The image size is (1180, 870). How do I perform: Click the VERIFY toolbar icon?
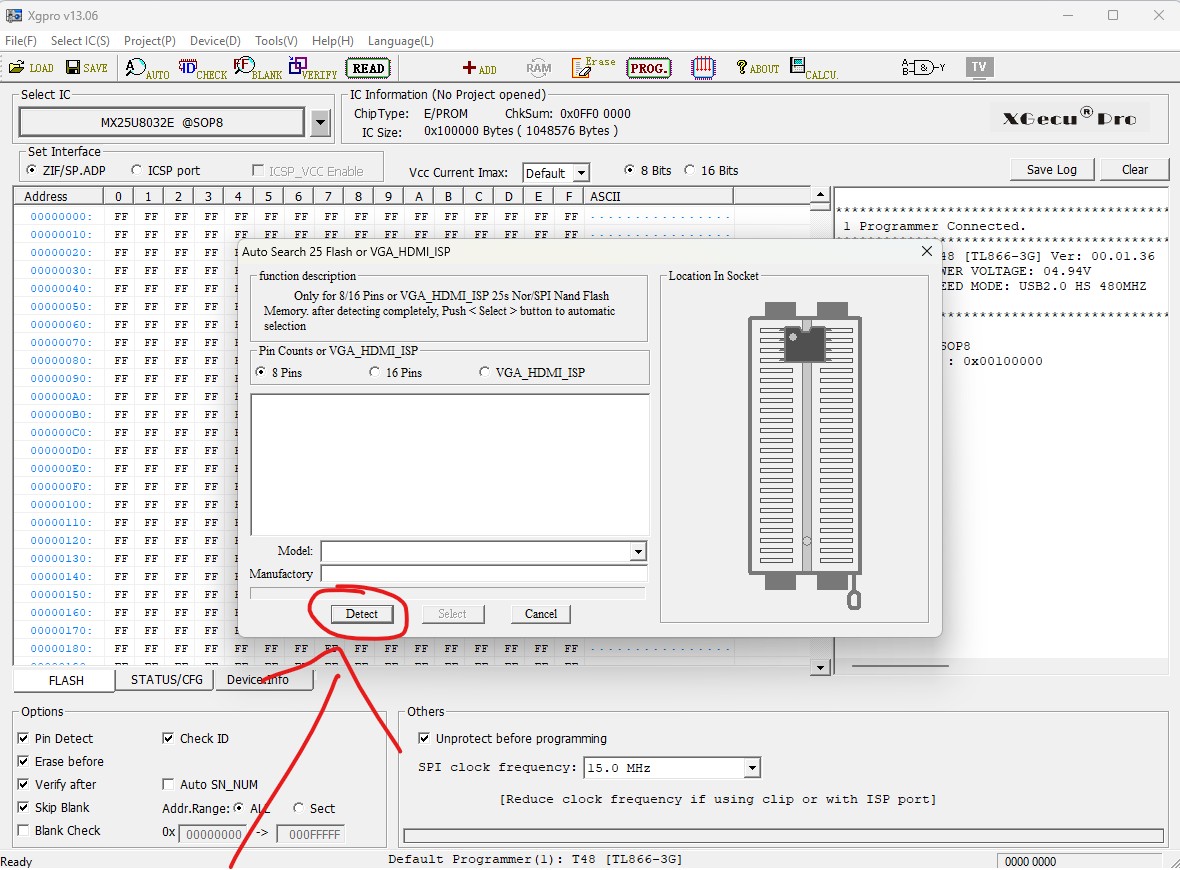[312, 68]
